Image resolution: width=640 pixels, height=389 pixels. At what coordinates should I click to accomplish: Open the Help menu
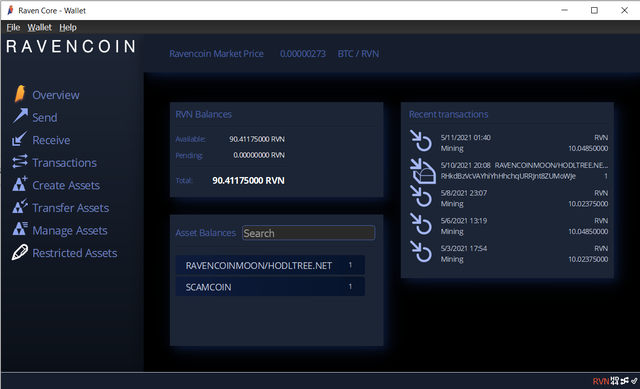68,27
